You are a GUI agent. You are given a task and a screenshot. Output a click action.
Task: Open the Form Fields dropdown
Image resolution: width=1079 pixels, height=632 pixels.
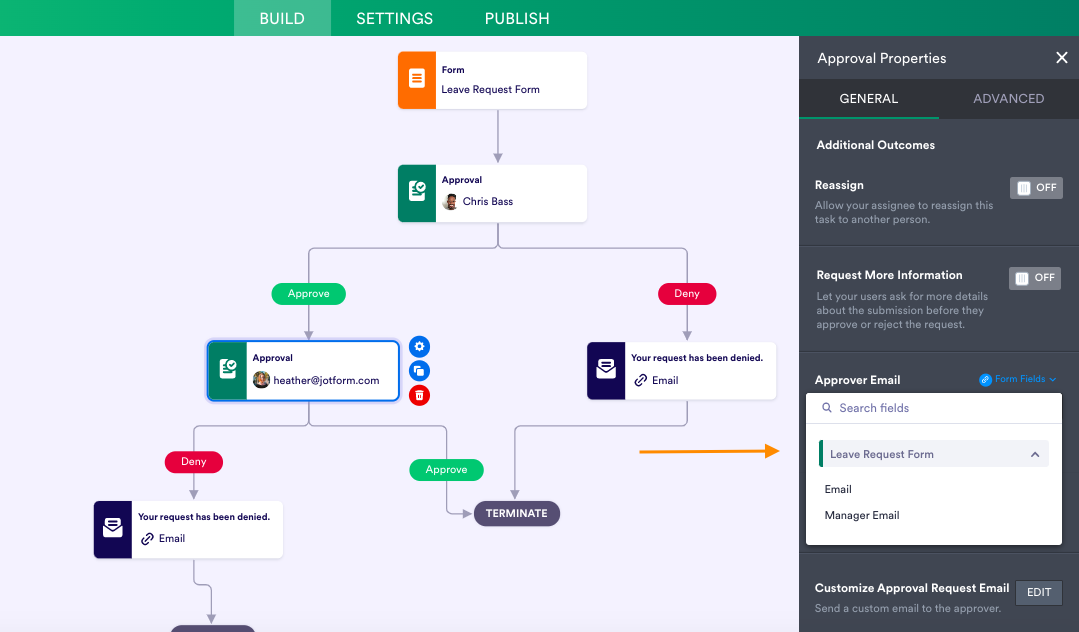coord(1018,380)
